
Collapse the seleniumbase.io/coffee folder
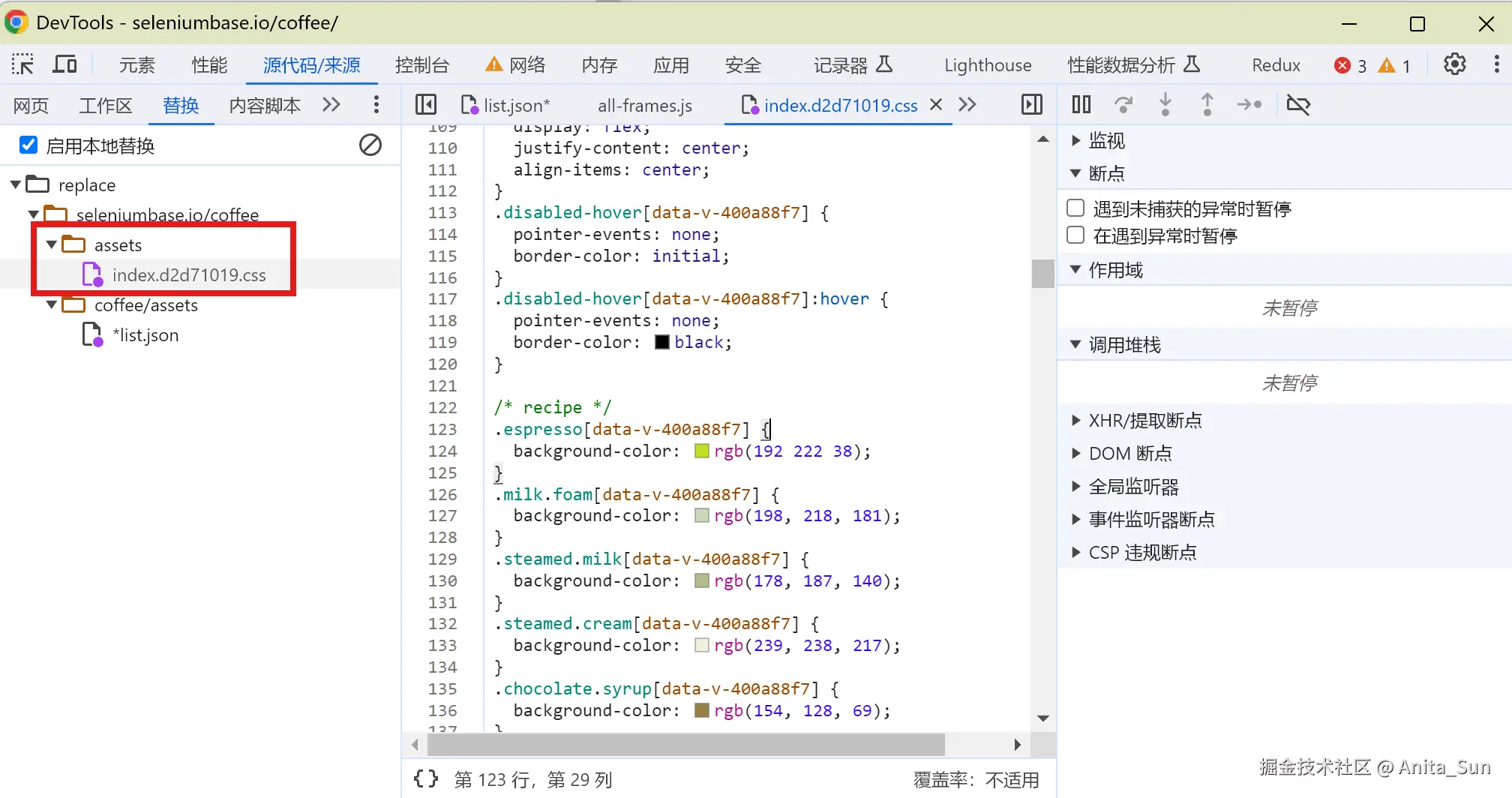(33, 214)
